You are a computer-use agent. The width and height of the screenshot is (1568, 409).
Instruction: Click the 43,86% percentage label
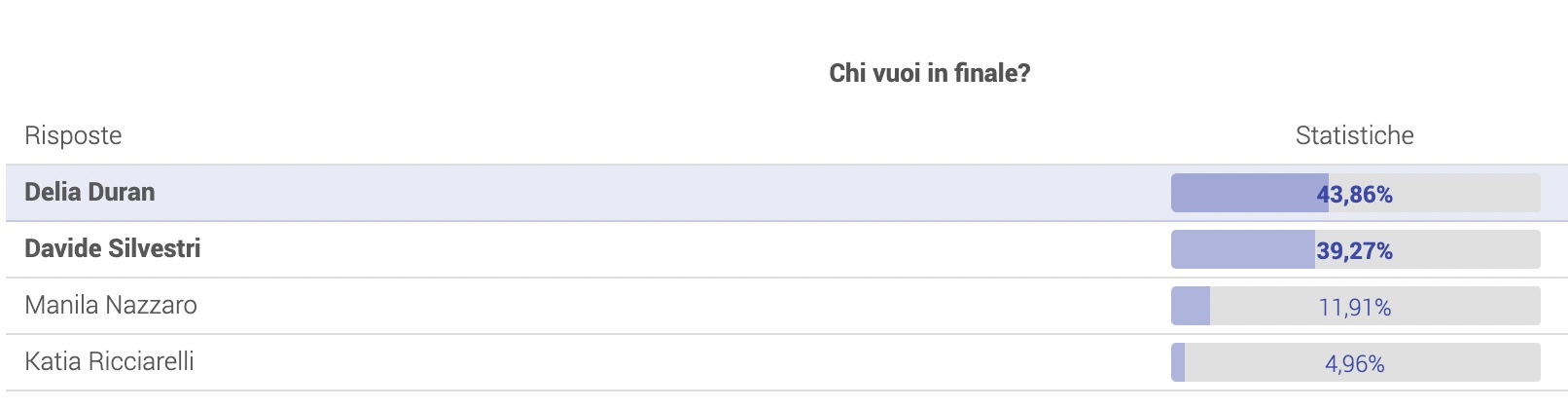click(1355, 195)
